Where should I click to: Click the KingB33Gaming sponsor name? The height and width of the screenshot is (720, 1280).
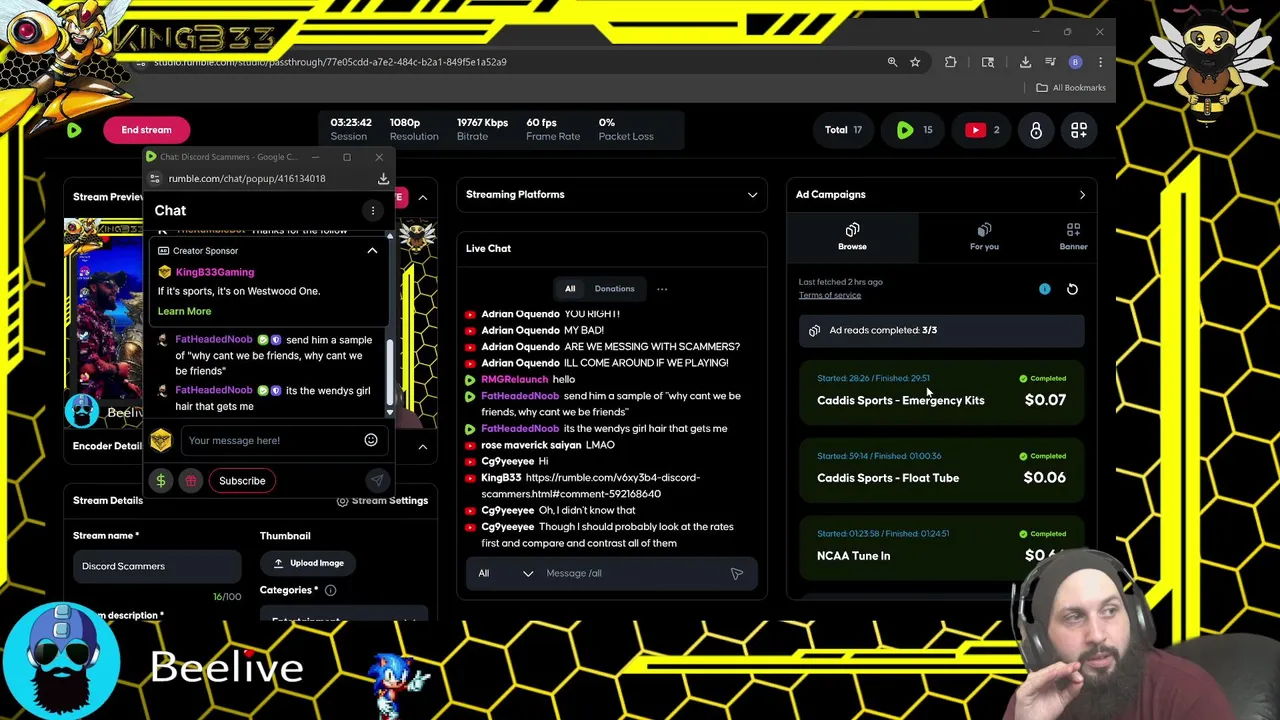tap(215, 272)
